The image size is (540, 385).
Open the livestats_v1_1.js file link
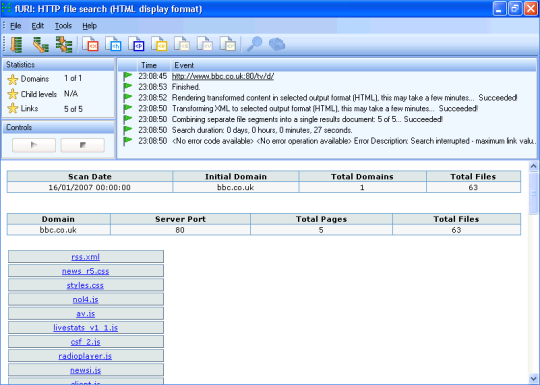coord(85,327)
